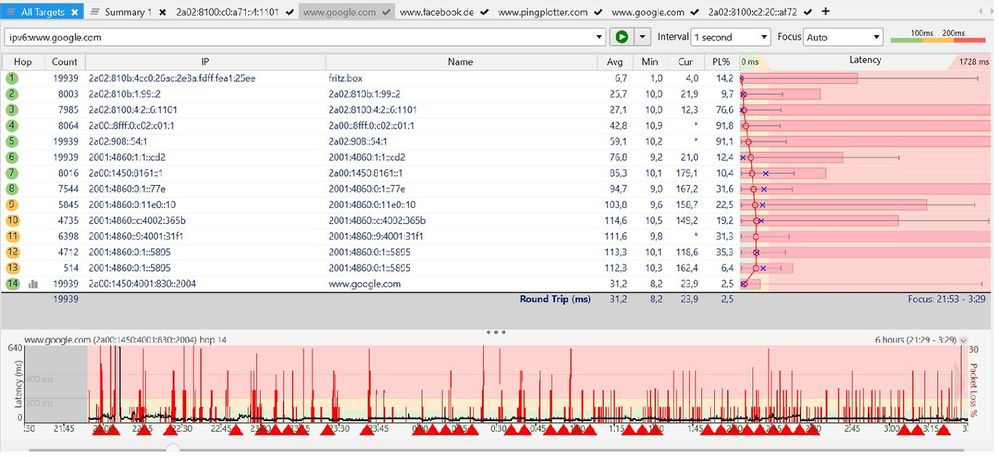Open the Focus Auto dropdown
This screenshot has height=457, width=999.
[843, 37]
